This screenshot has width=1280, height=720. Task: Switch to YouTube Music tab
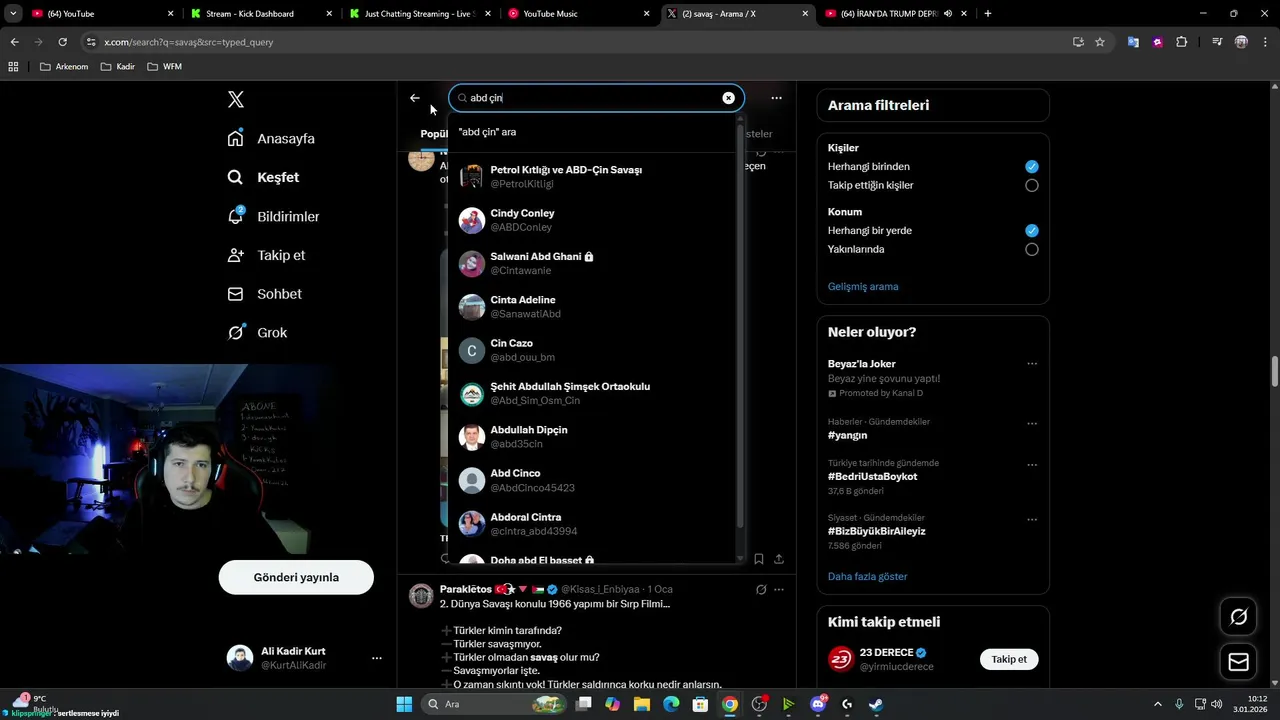coord(577,14)
